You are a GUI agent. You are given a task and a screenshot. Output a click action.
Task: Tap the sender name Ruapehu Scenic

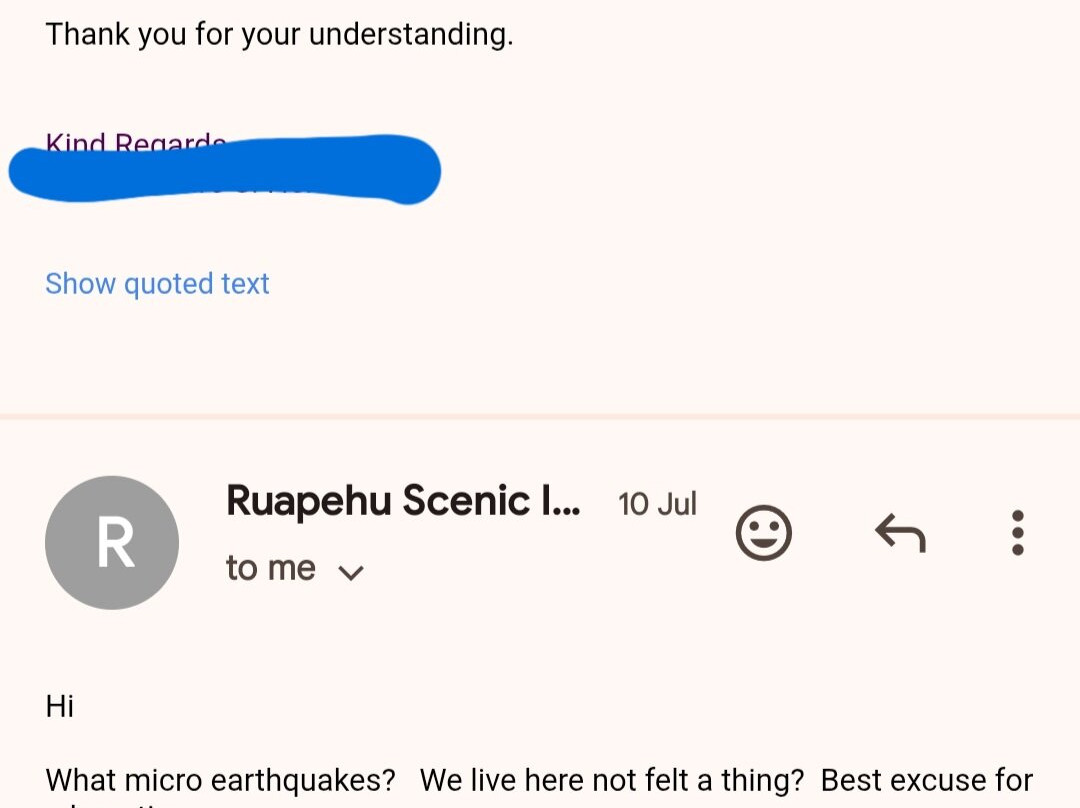coord(402,501)
